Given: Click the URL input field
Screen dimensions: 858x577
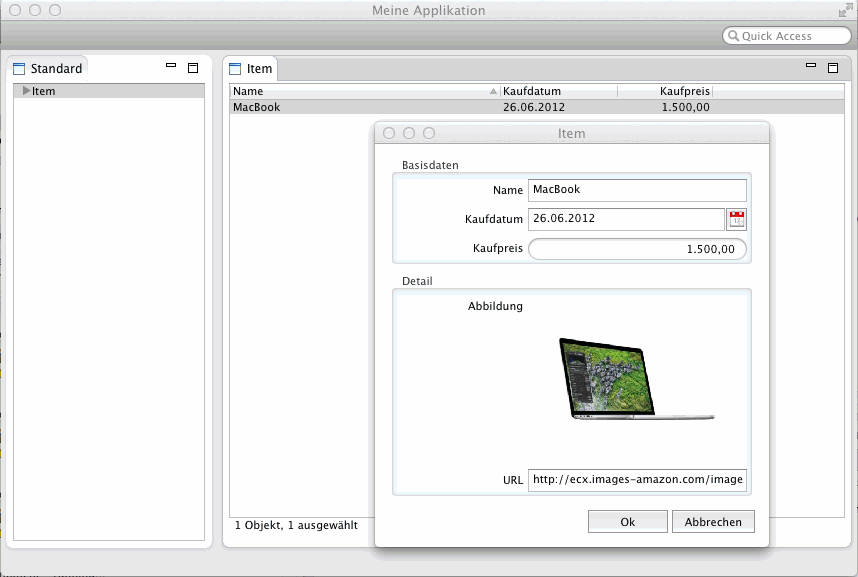Looking at the screenshot, I should tap(637, 480).
